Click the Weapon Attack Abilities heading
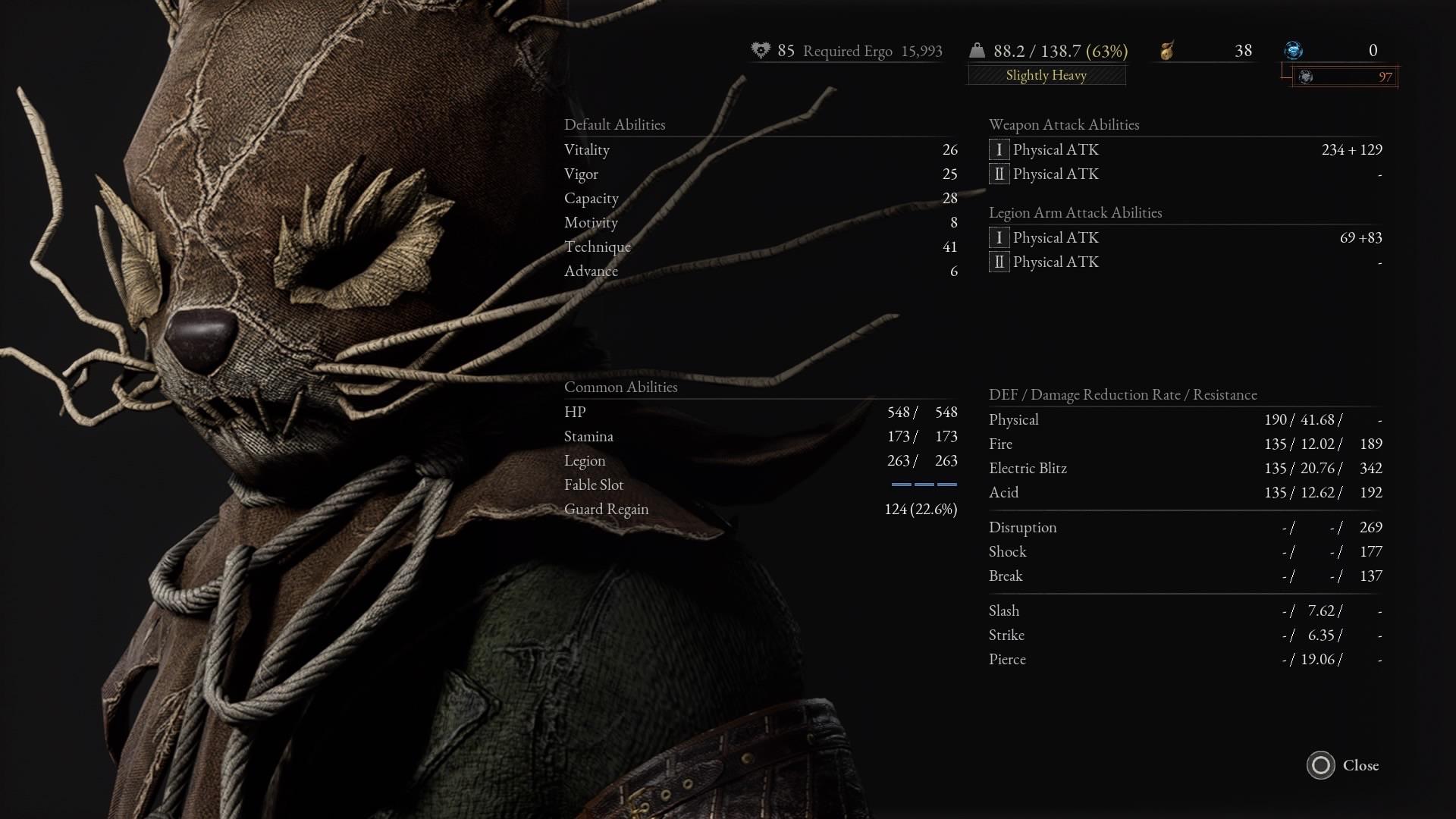Viewport: 1456px width, 819px height. coord(1064,124)
